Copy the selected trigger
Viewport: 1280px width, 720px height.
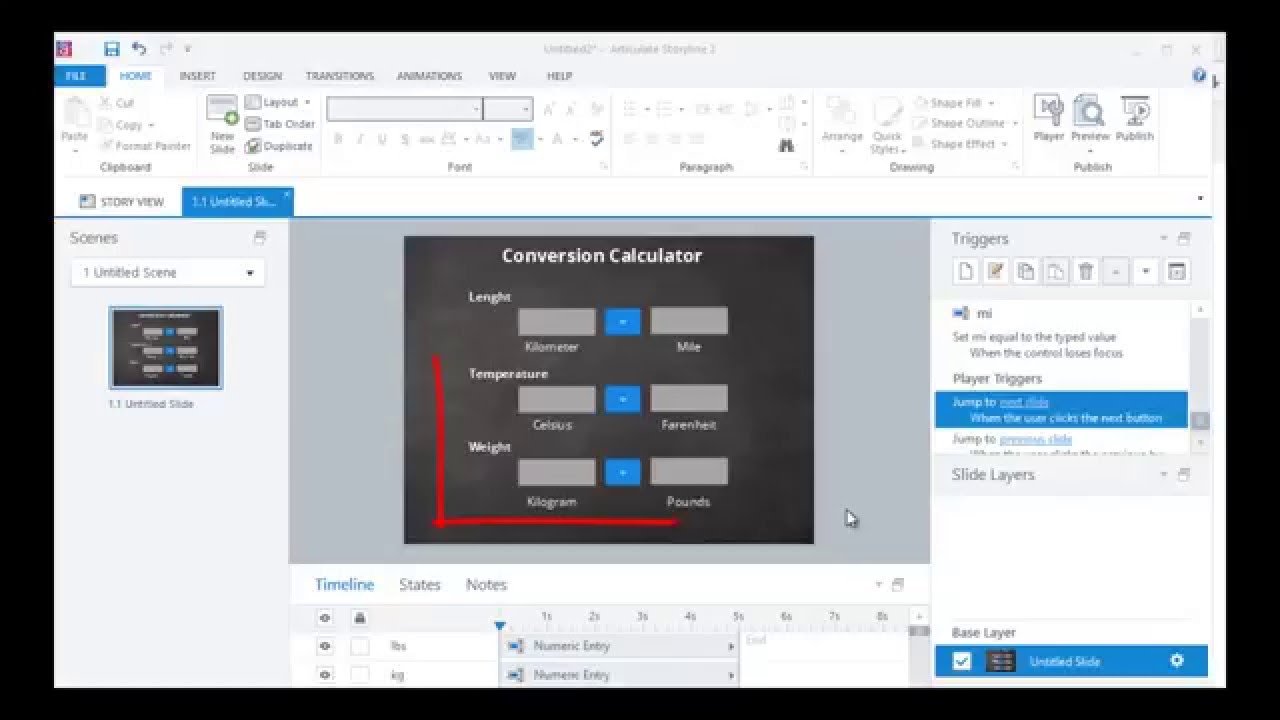(x=1026, y=271)
